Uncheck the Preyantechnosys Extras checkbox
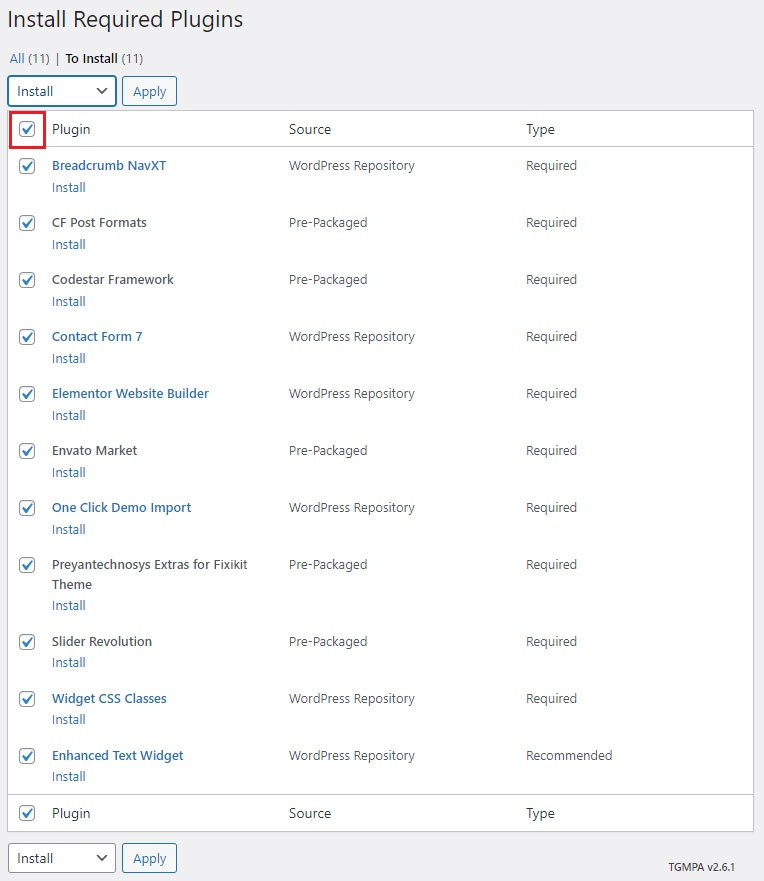The width and height of the screenshot is (764, 881). (27, 565)
